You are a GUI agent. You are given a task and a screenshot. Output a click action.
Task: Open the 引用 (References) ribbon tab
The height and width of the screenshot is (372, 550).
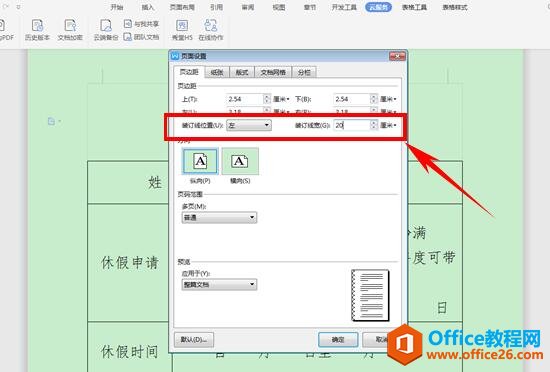216,7
